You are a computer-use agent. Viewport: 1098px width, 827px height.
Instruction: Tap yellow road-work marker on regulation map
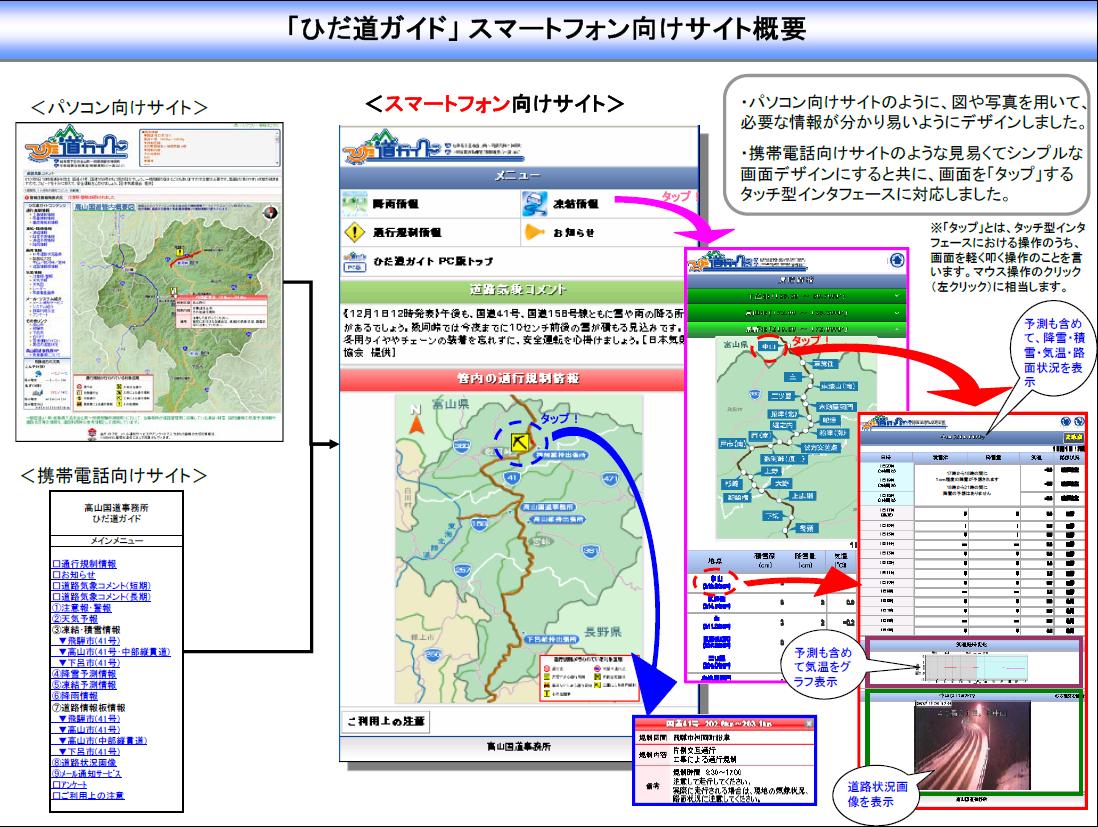520,440
